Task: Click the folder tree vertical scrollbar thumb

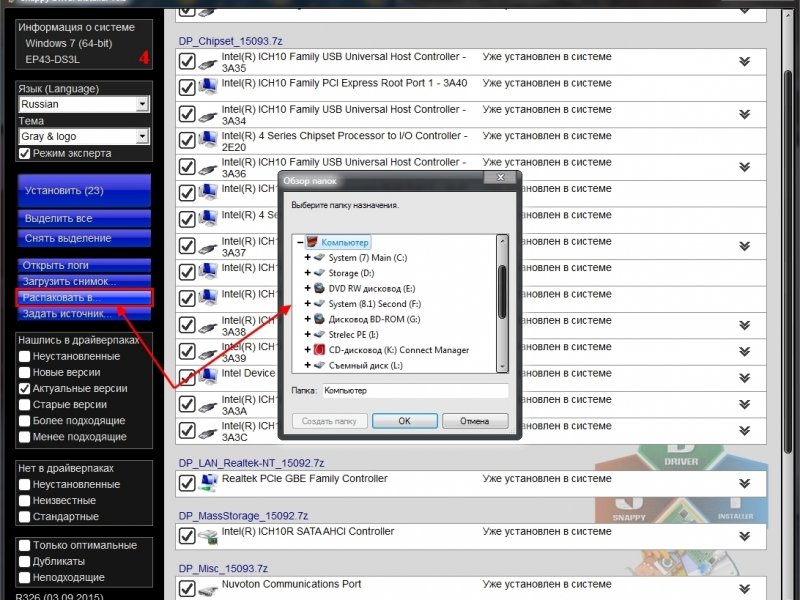Action: tap(502, 292)
